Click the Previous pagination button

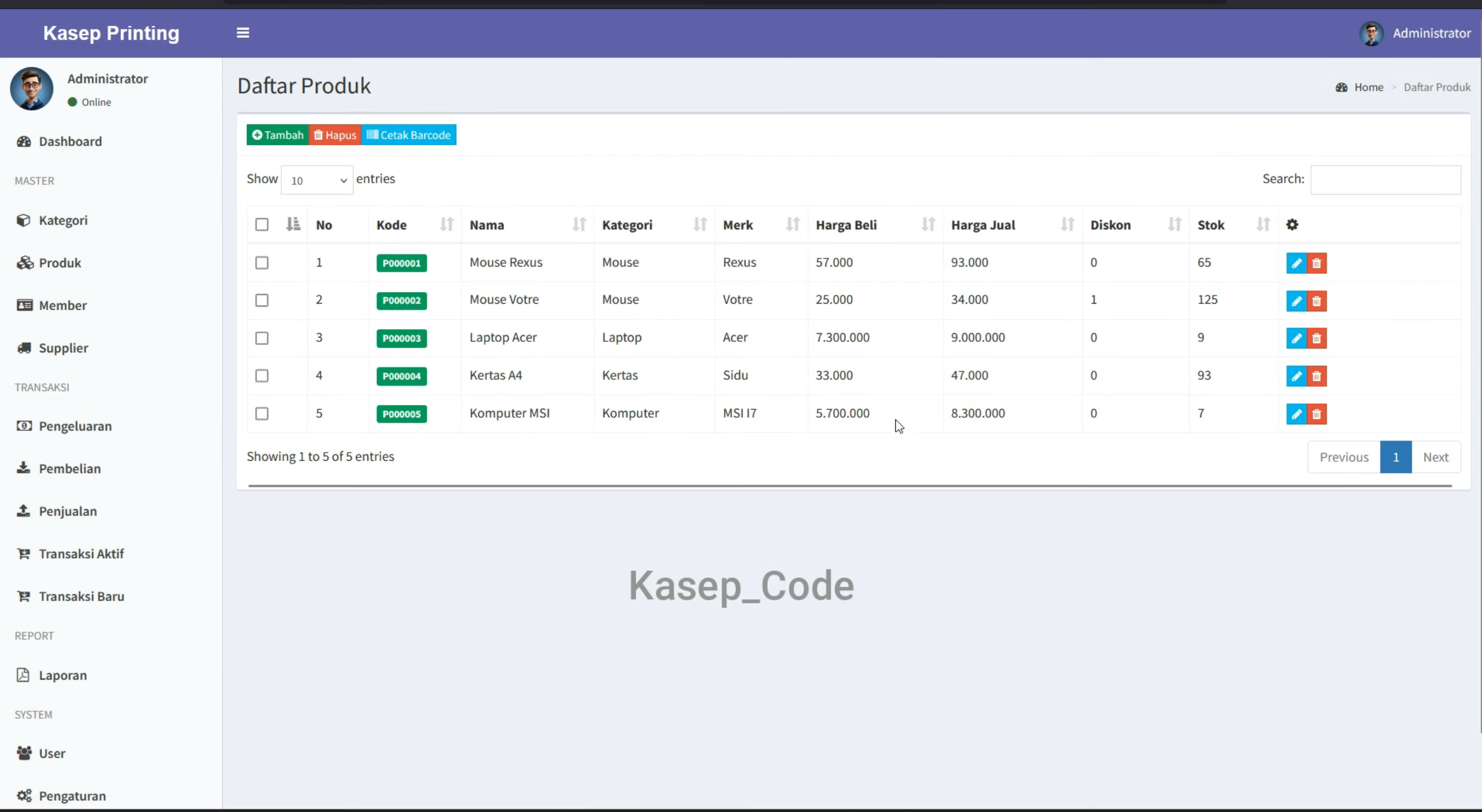[x=1344, y=457]
